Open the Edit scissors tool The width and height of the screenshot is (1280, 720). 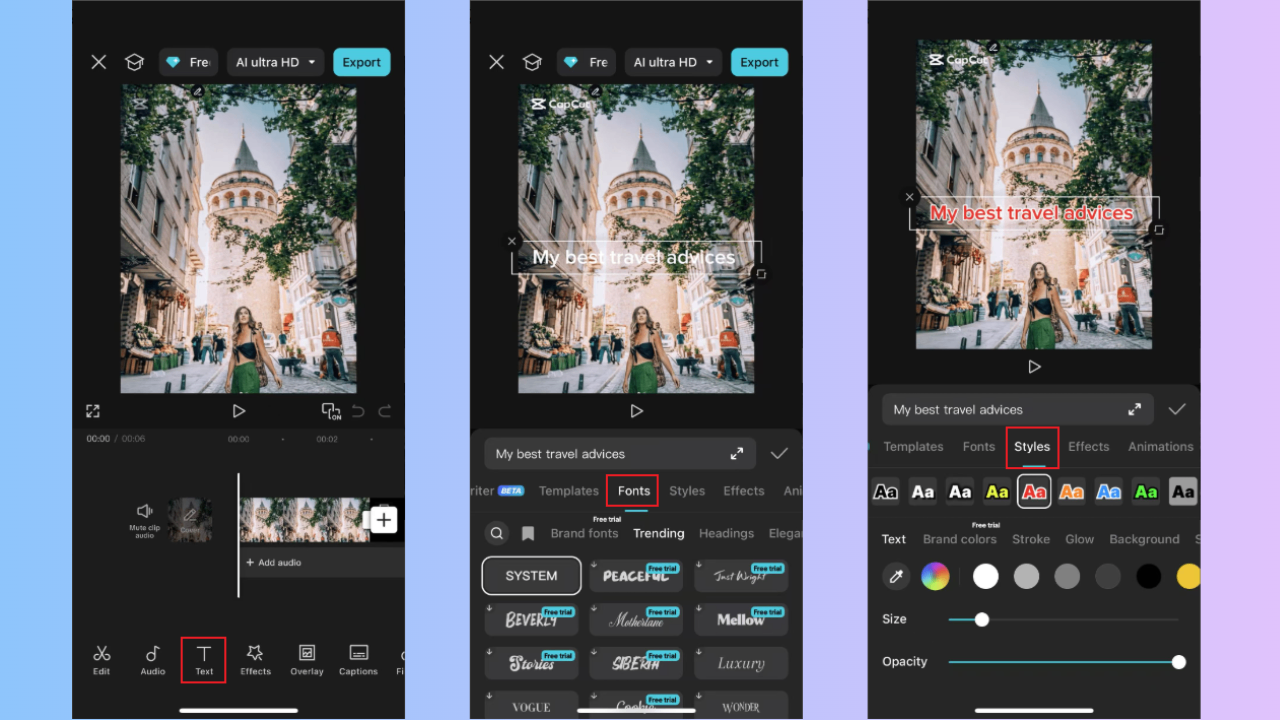point(102,660)
